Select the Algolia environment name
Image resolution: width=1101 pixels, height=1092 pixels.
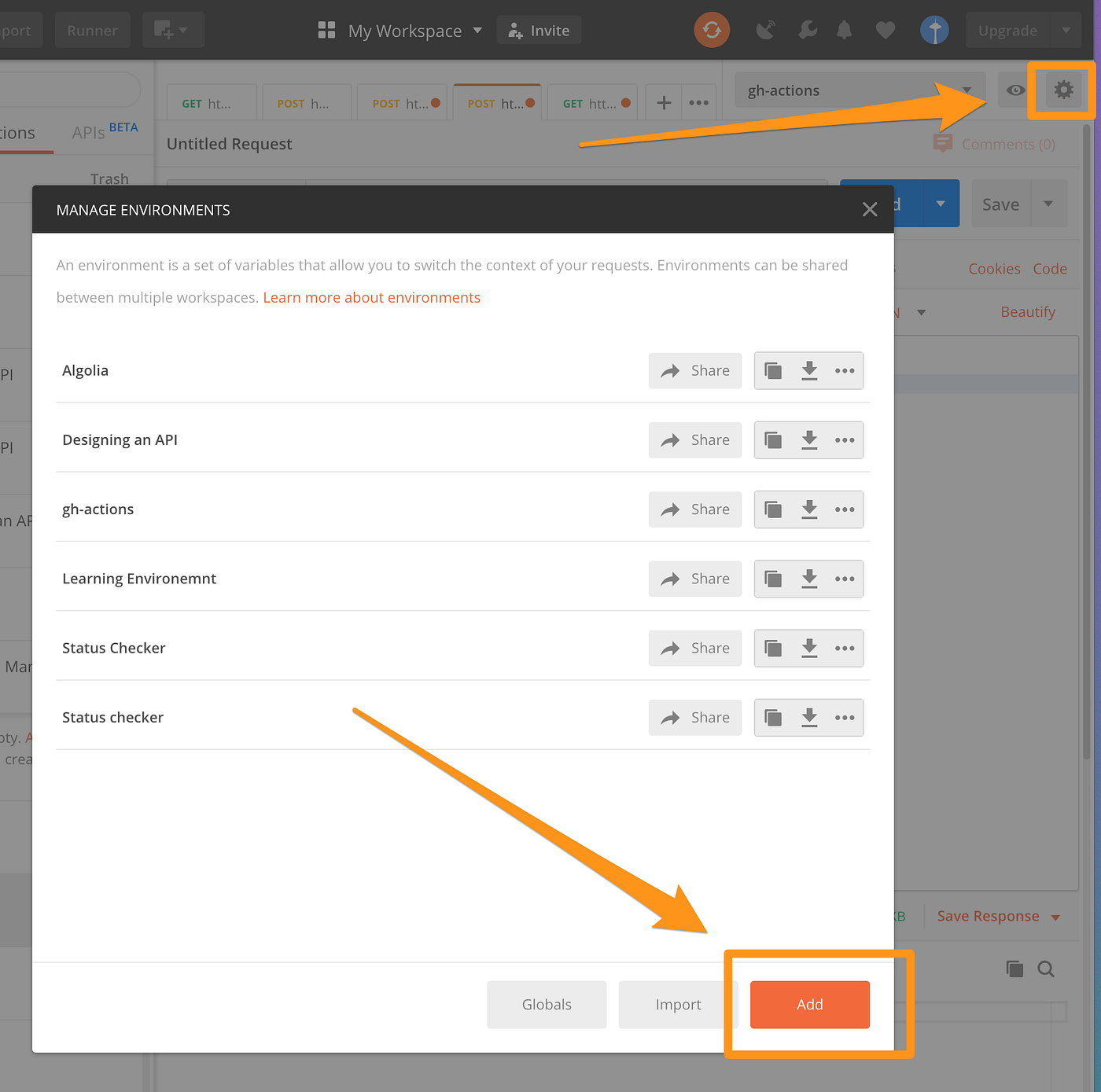(x=85, y=371)
